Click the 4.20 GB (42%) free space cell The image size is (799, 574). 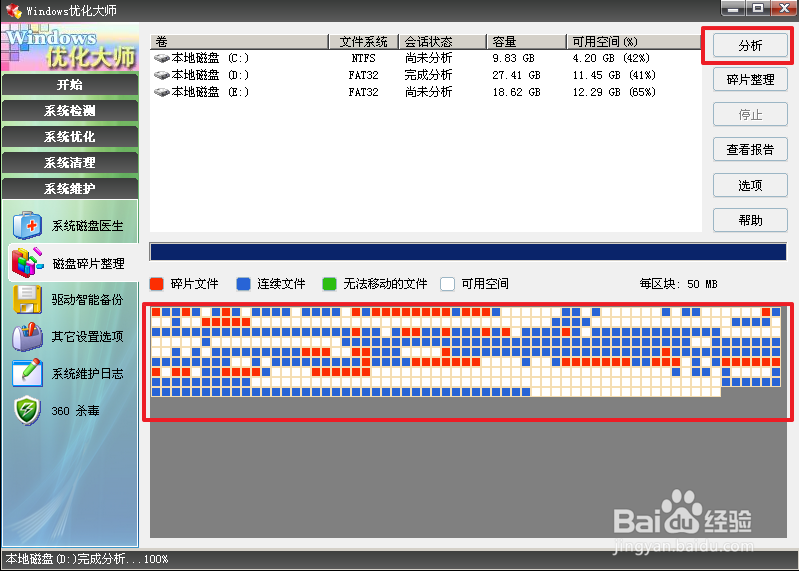611,59
